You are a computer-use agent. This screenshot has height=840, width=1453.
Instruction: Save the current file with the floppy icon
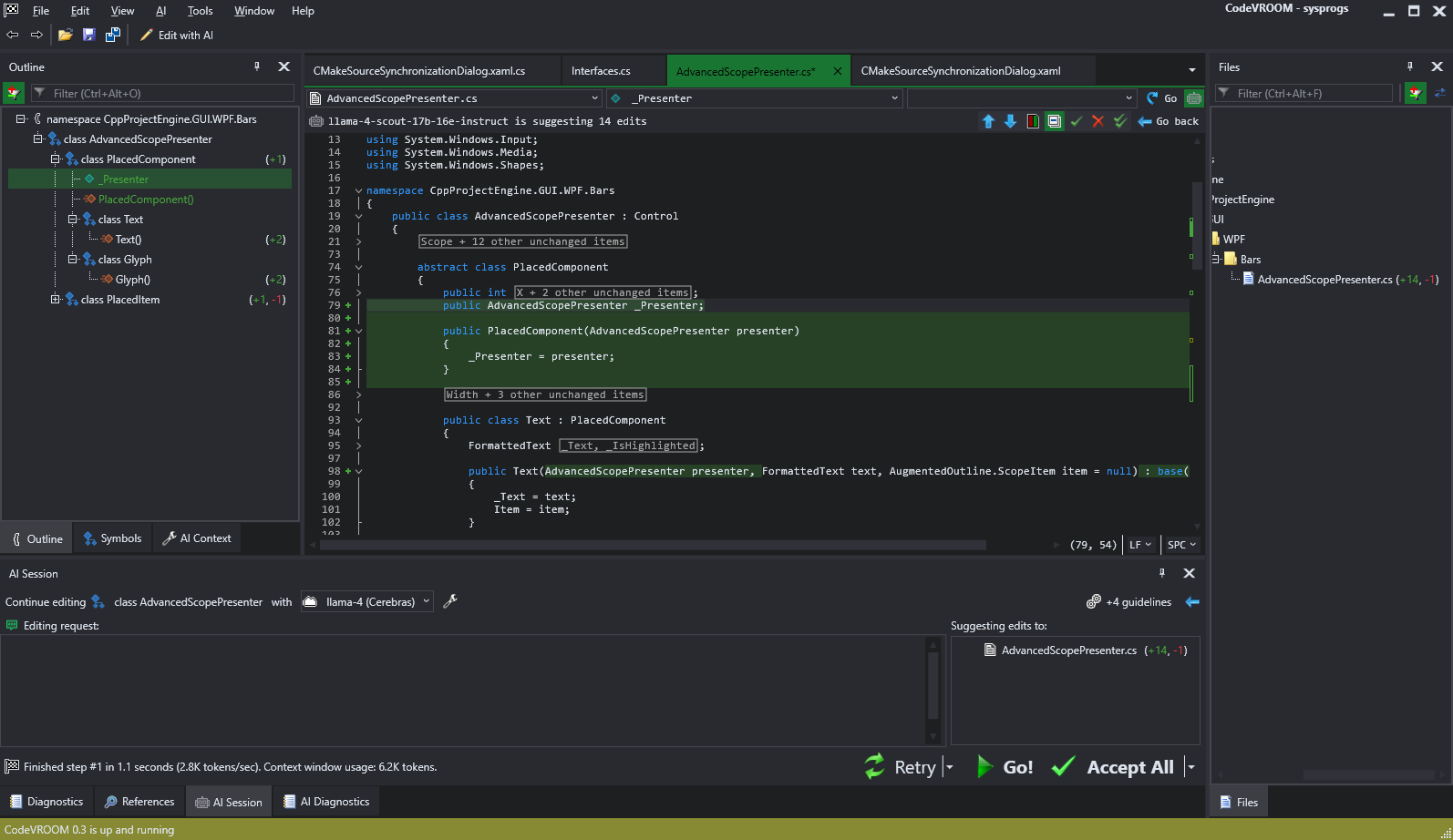click(88, 35)
